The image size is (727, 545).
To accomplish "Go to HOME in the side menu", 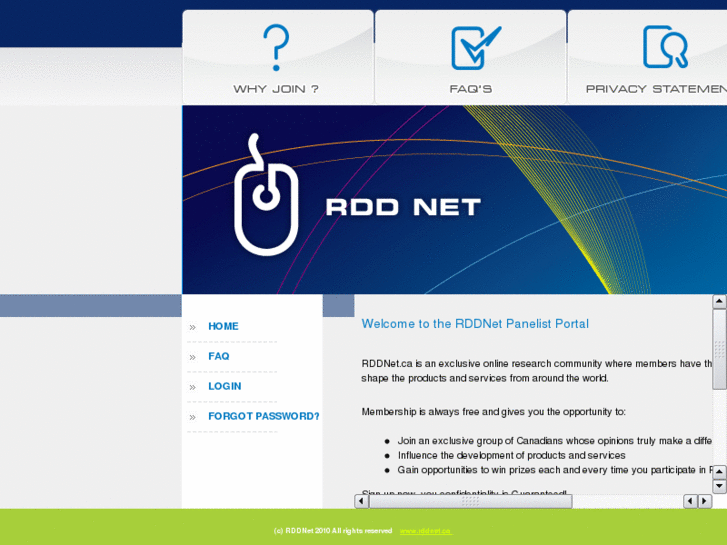I will tap(223, 327).
